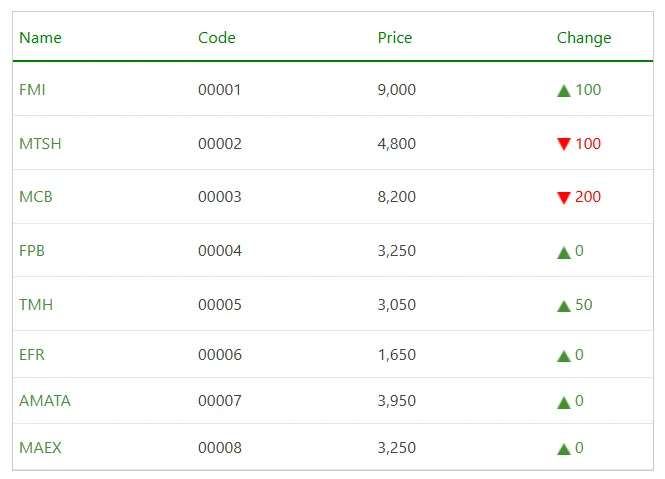This screenshot has height=479, width=665.
Task: Open the MTSH stock link
Action: (x=40, y=144)
